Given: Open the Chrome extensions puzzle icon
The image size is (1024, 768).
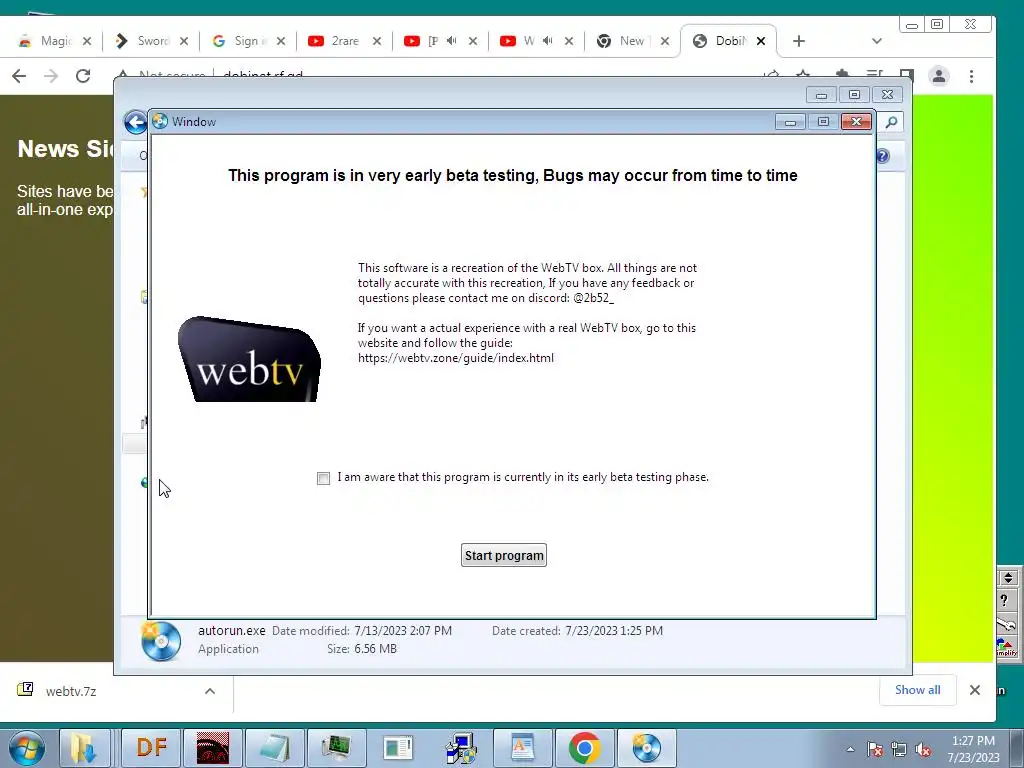Looking at the screenshot, I should click(842, 74).
